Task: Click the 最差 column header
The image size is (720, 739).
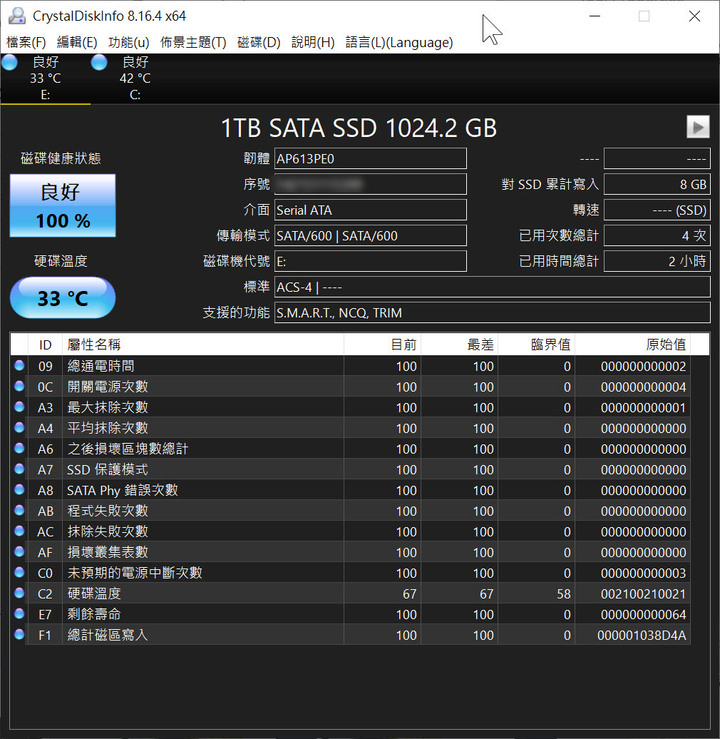Action: (460, 345)
